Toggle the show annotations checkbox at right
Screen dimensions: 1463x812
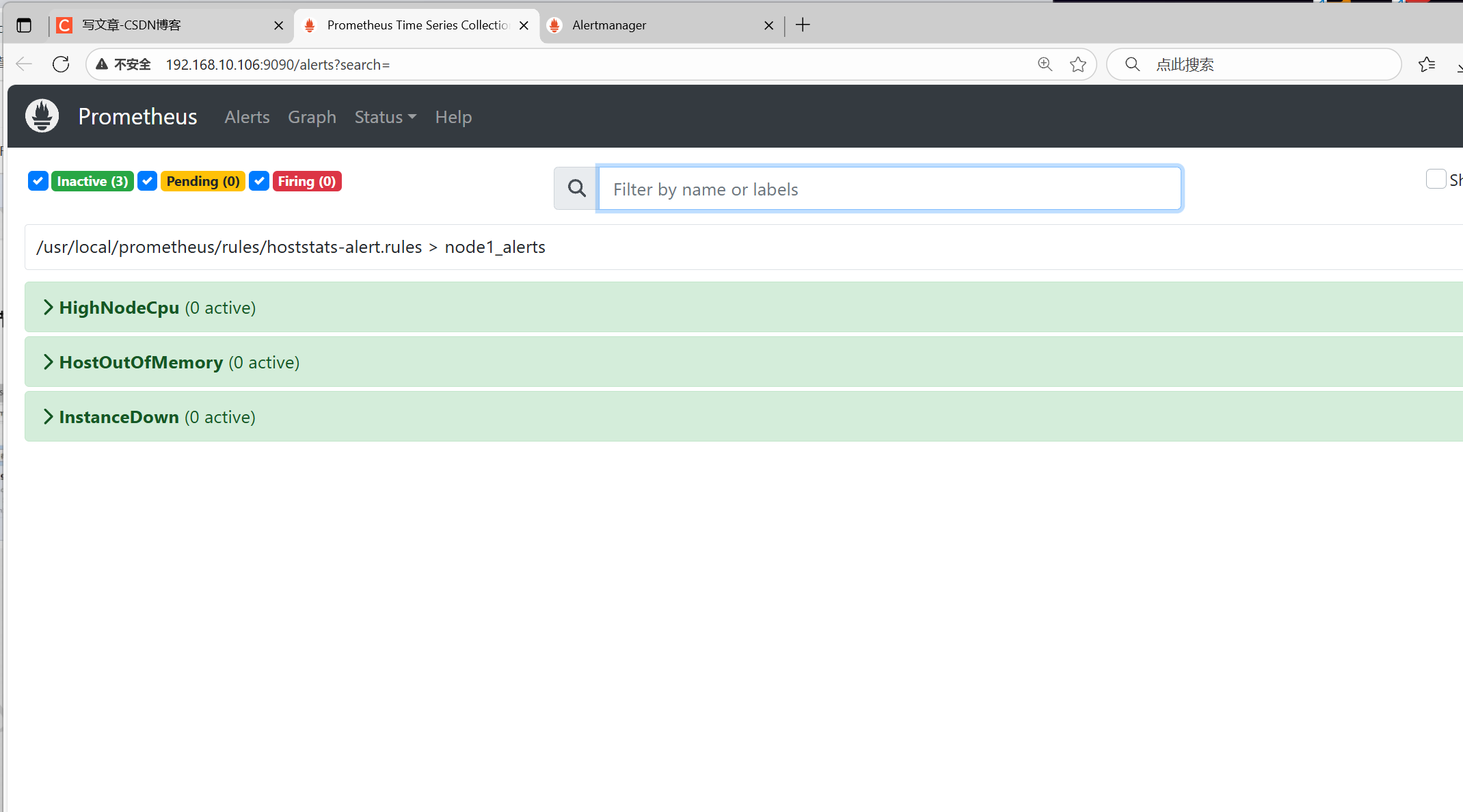coord(1436,179)
